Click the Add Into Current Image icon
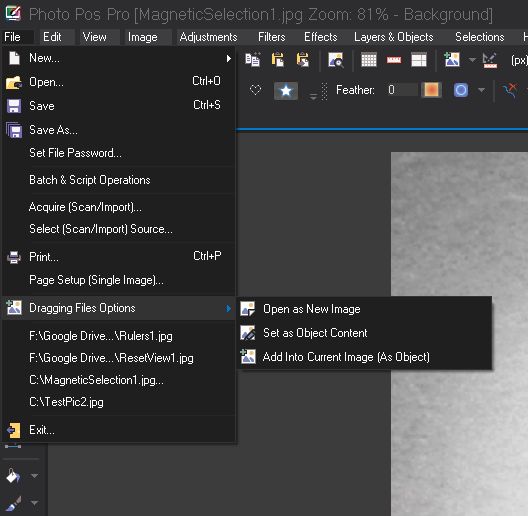Viewport: 528px width, 516px height. point(248,356)
